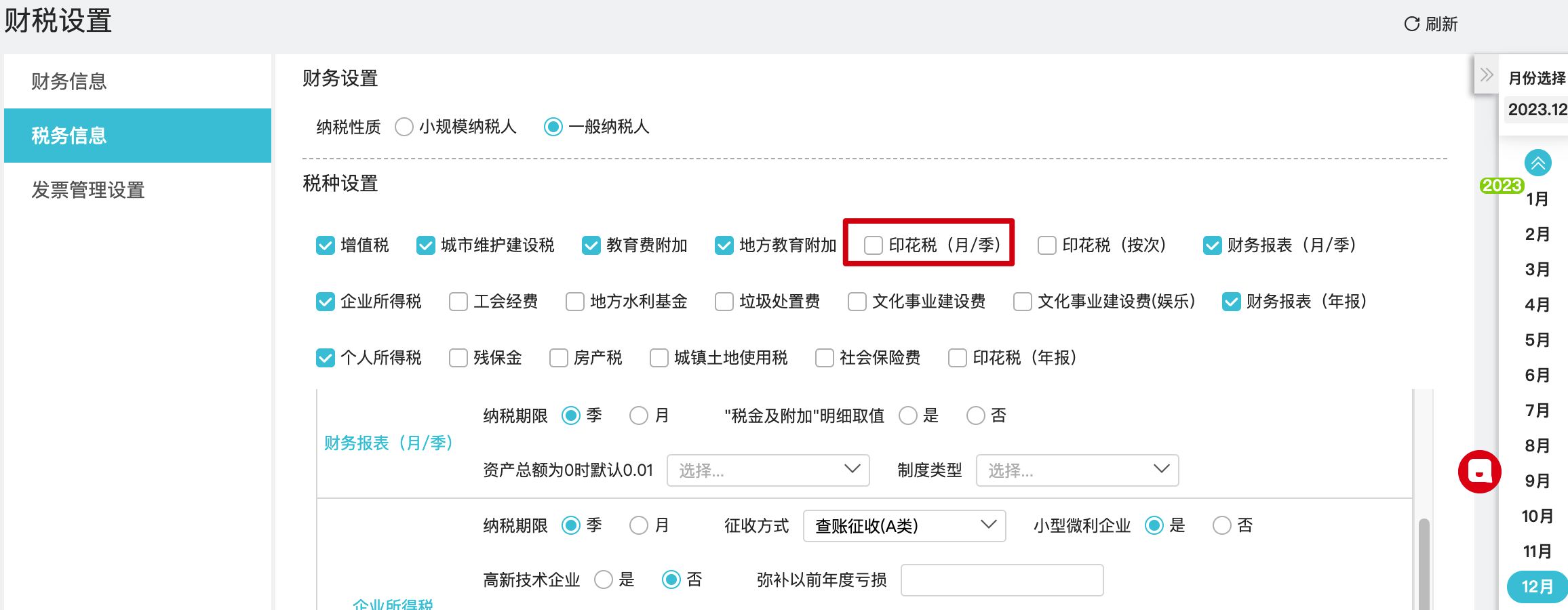The image size is (1568, 610).
Task: Open the red chat support bubble
Action: [x=1479, y=472]
